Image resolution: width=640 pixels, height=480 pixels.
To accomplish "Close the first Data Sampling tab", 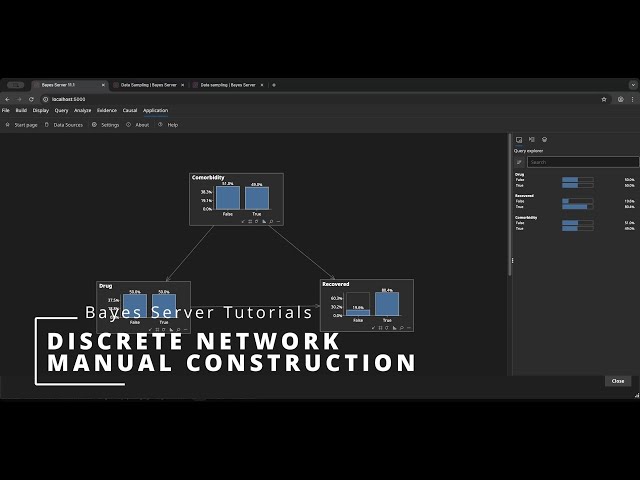I will (x=182, y=85).
